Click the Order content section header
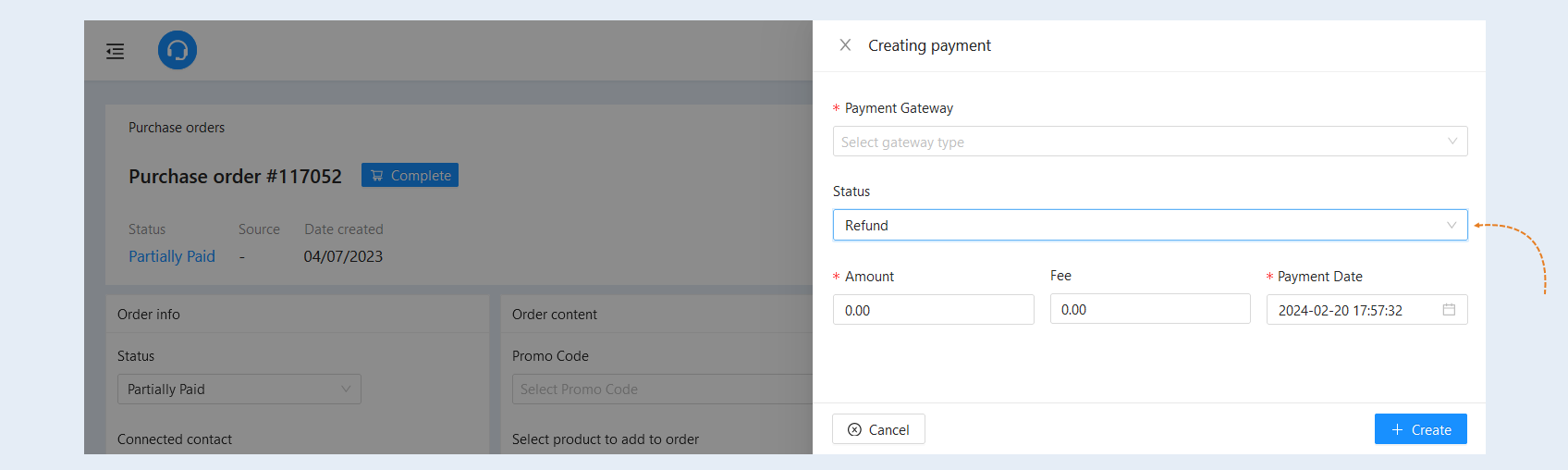This screenshot has width=1568, height=470. coord(555,315)
